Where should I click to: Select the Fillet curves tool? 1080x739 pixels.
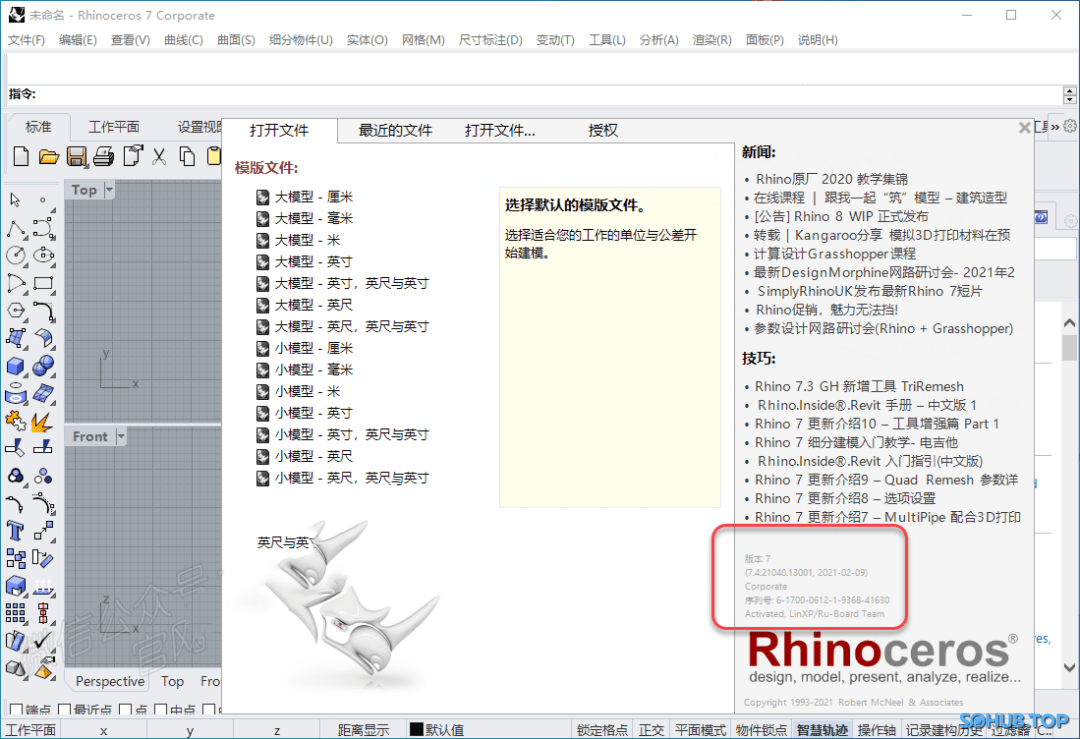[x=43, y=311]
